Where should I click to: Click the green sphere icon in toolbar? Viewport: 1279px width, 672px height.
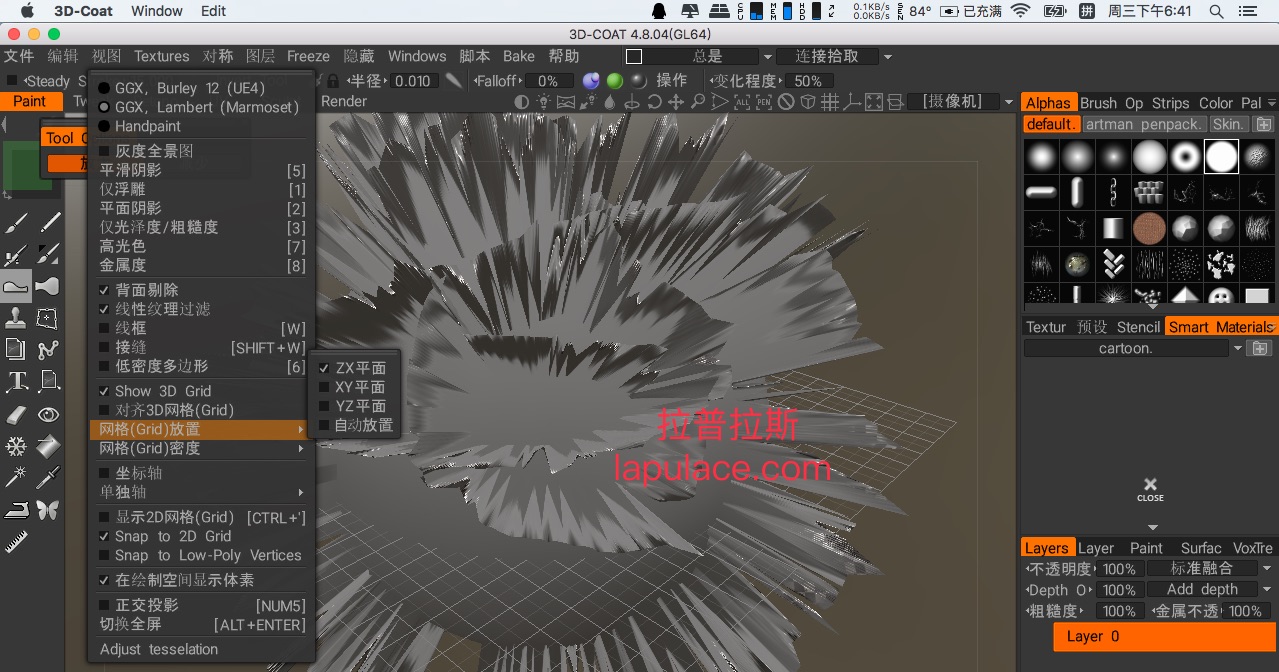(x=615, y=81)
